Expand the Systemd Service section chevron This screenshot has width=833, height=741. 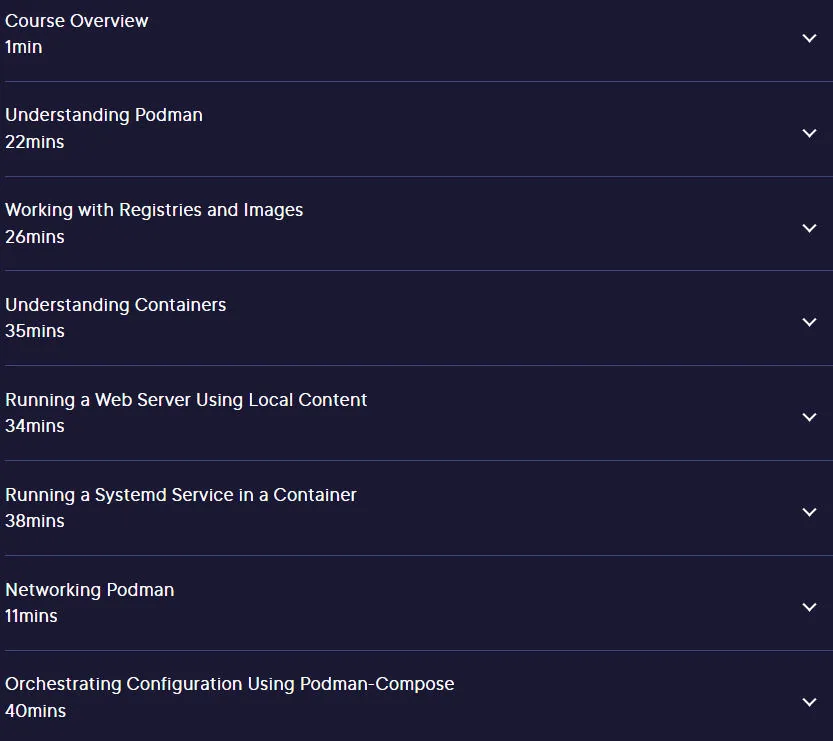[809, 513]
